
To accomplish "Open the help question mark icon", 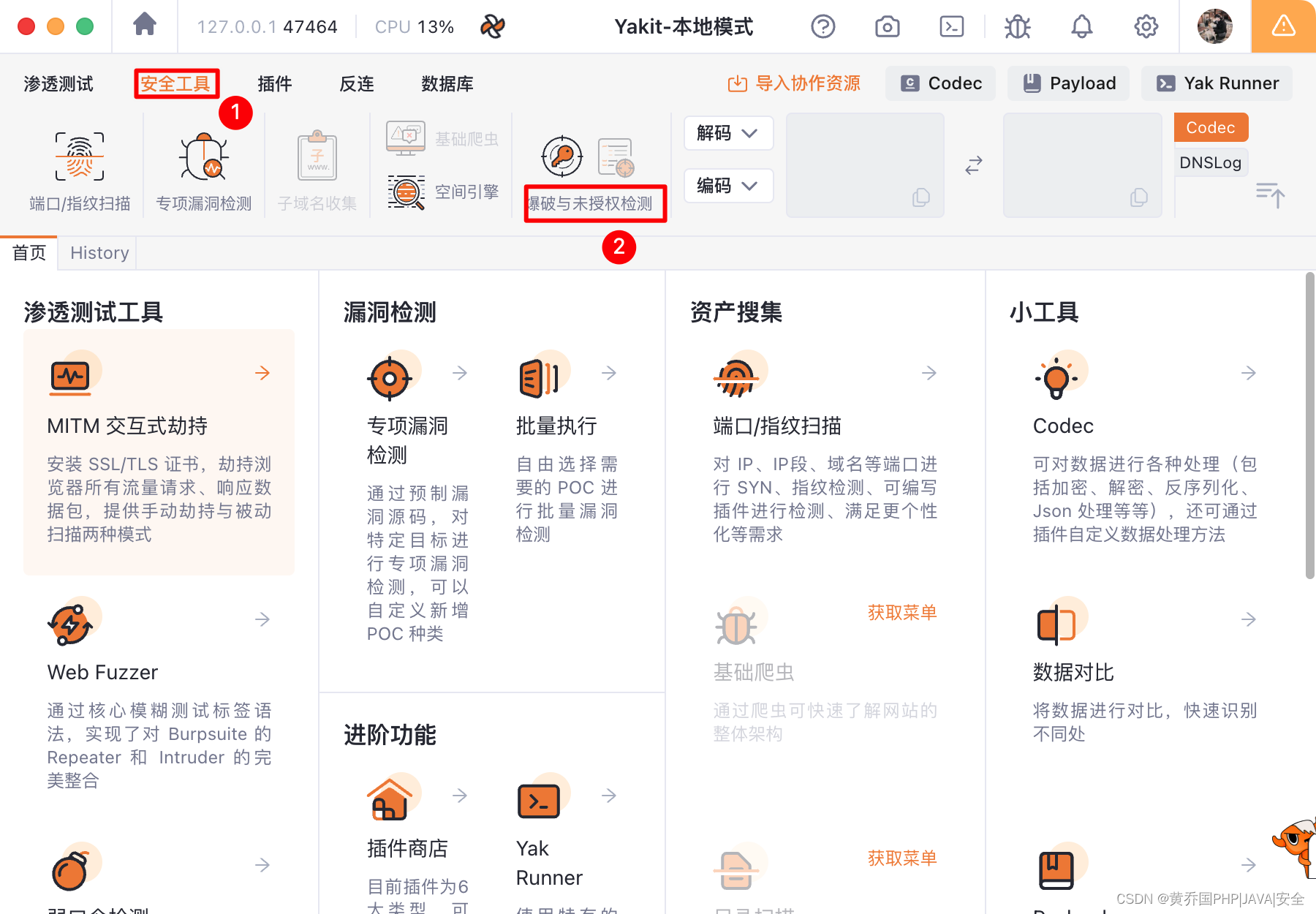I will coord(822,27).
